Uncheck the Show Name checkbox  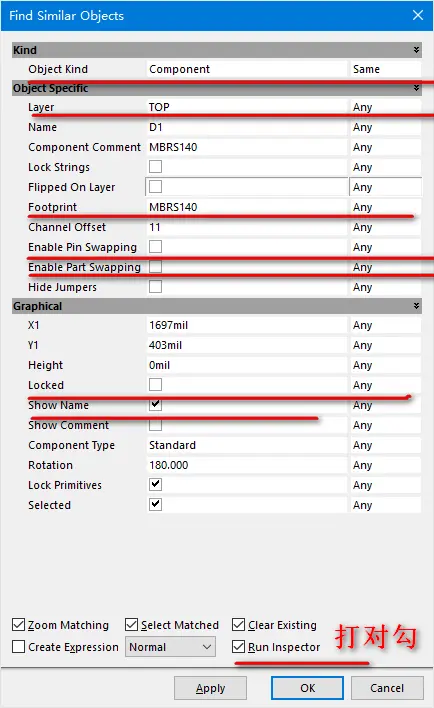pos(155,405)
